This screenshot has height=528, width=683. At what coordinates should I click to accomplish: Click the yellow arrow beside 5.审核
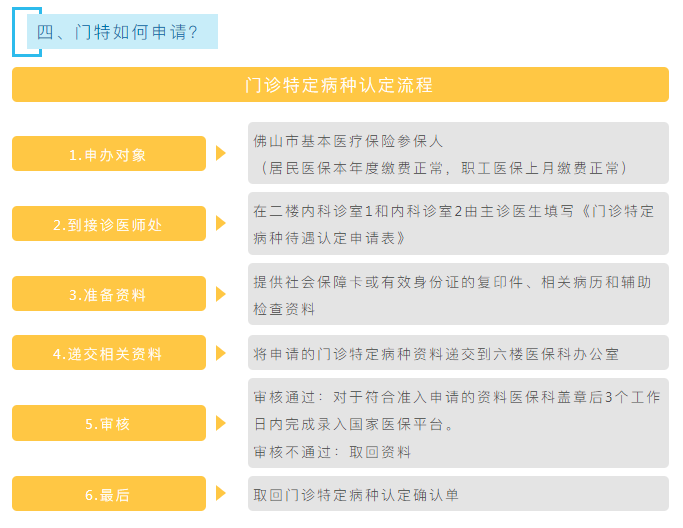click(x=221, y=423)
